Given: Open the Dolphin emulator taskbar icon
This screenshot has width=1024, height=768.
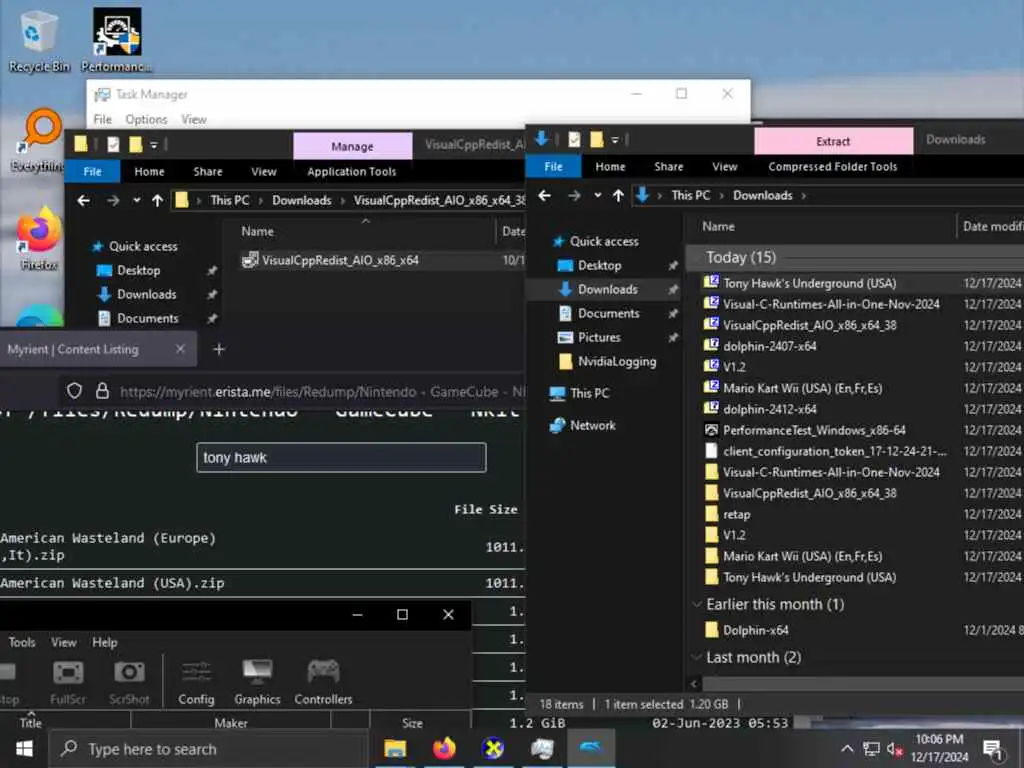Looking at the screenshot, I should pos(590,748).
